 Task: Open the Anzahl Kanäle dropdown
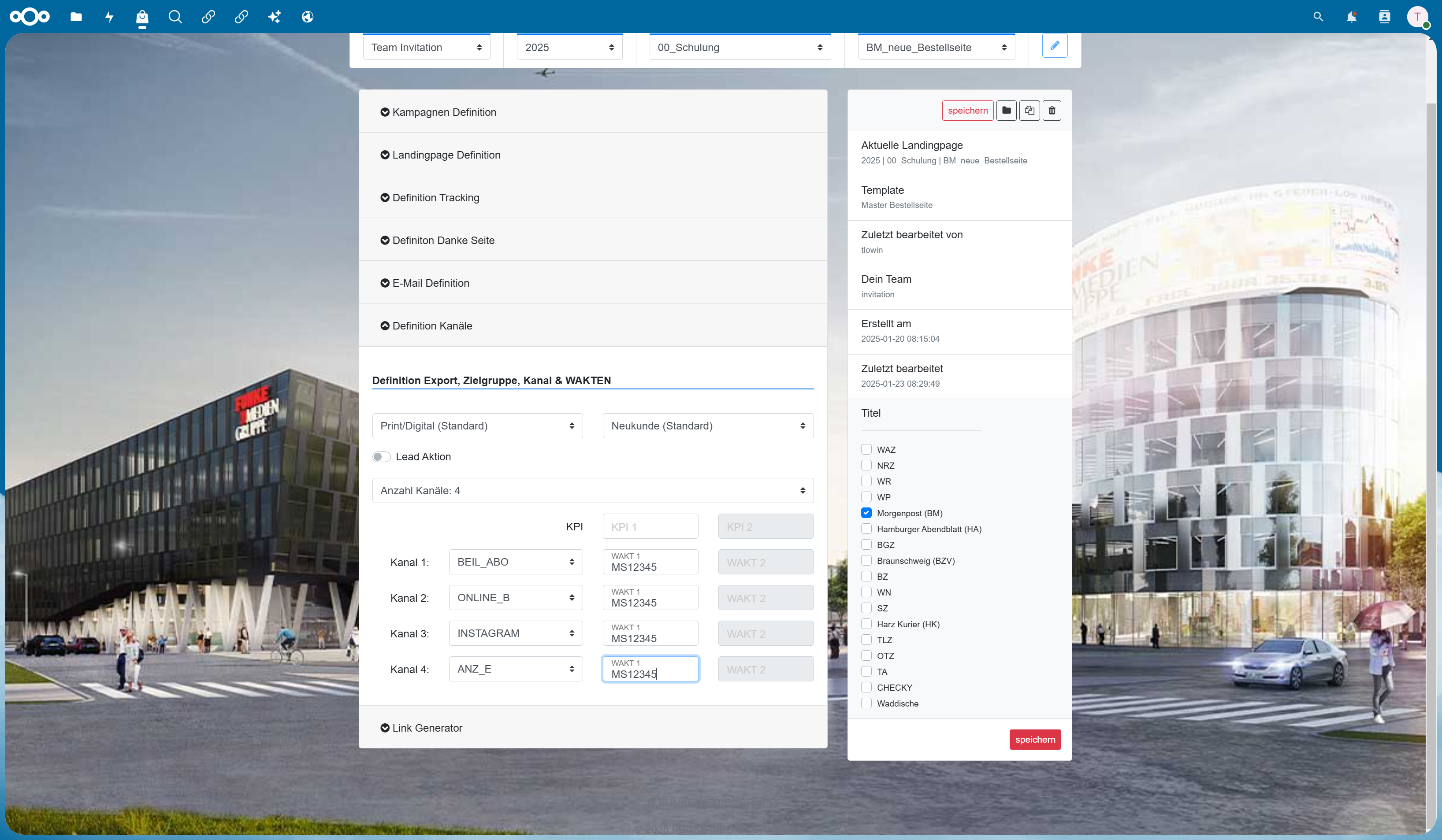tap(593, 491)
